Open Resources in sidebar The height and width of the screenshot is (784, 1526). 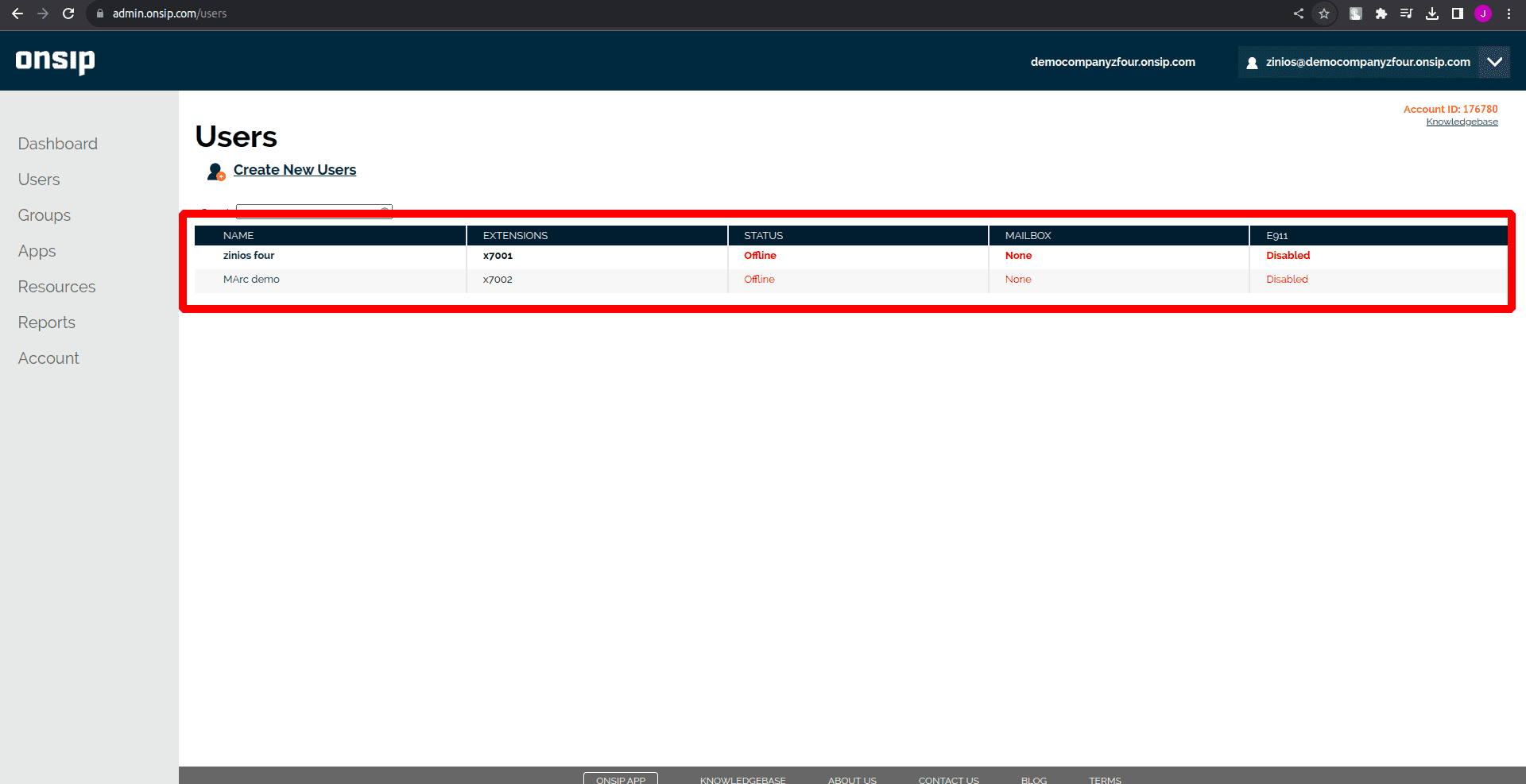click(57, 287)
